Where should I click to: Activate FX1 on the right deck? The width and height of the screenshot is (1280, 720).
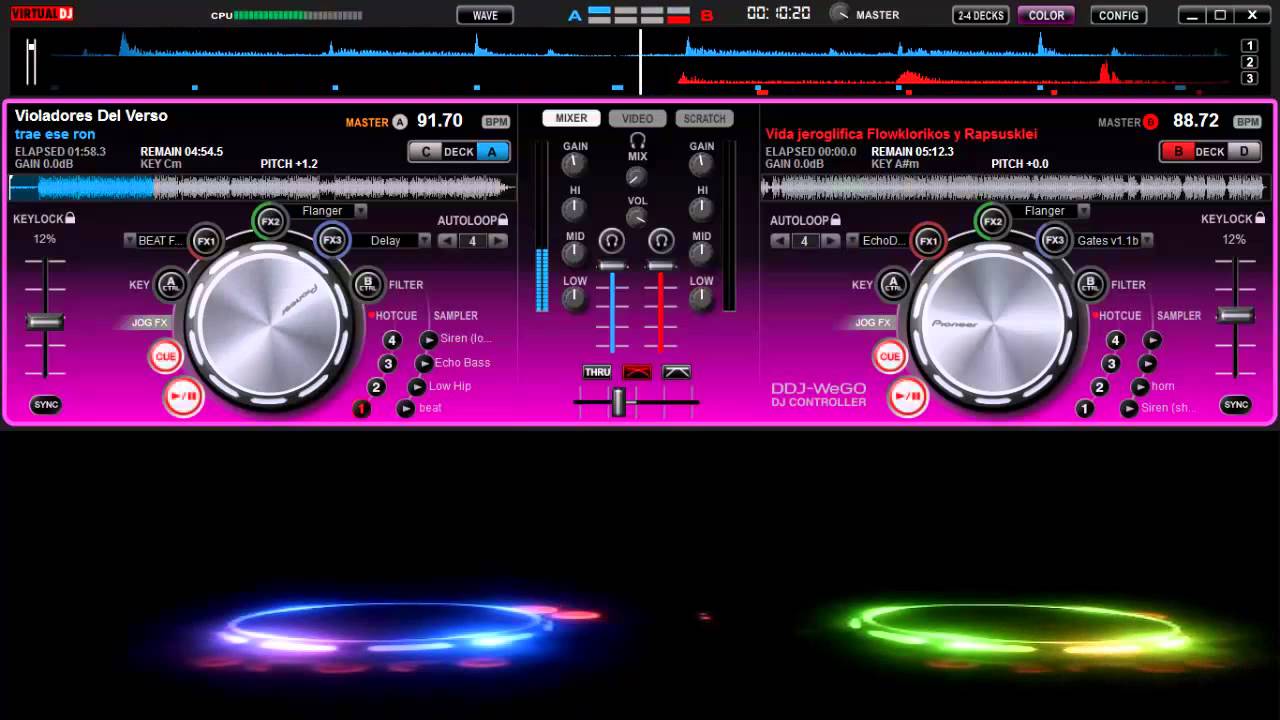point(929,241)
